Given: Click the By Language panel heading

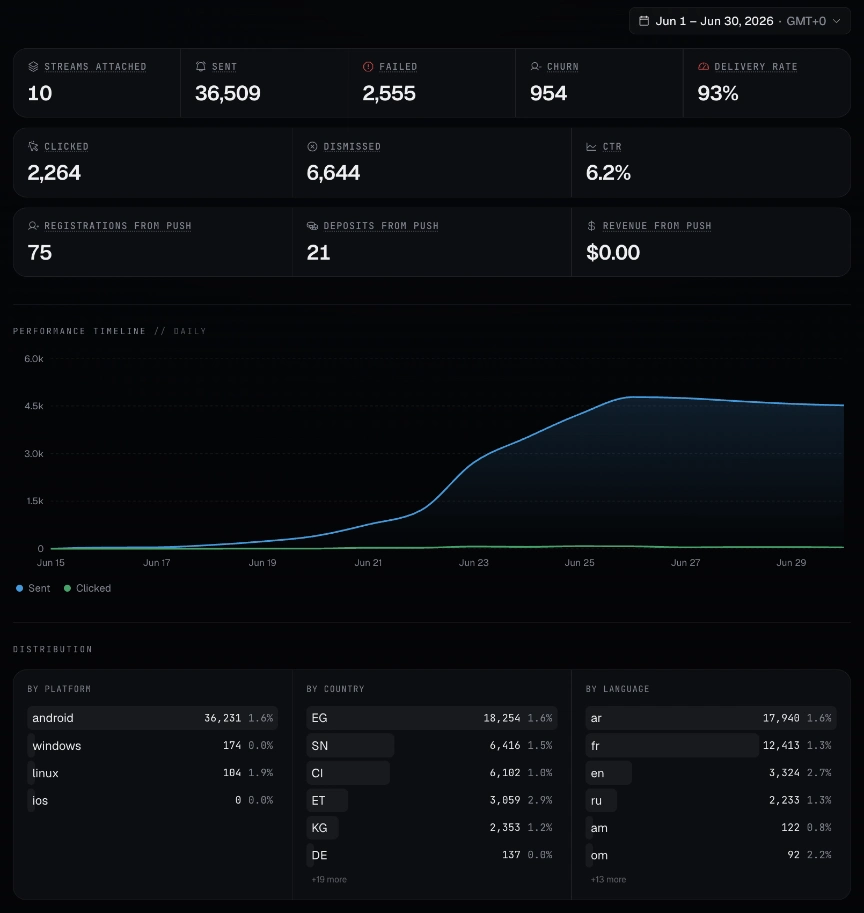Looking at the screenshot, I should click(617, 689).
